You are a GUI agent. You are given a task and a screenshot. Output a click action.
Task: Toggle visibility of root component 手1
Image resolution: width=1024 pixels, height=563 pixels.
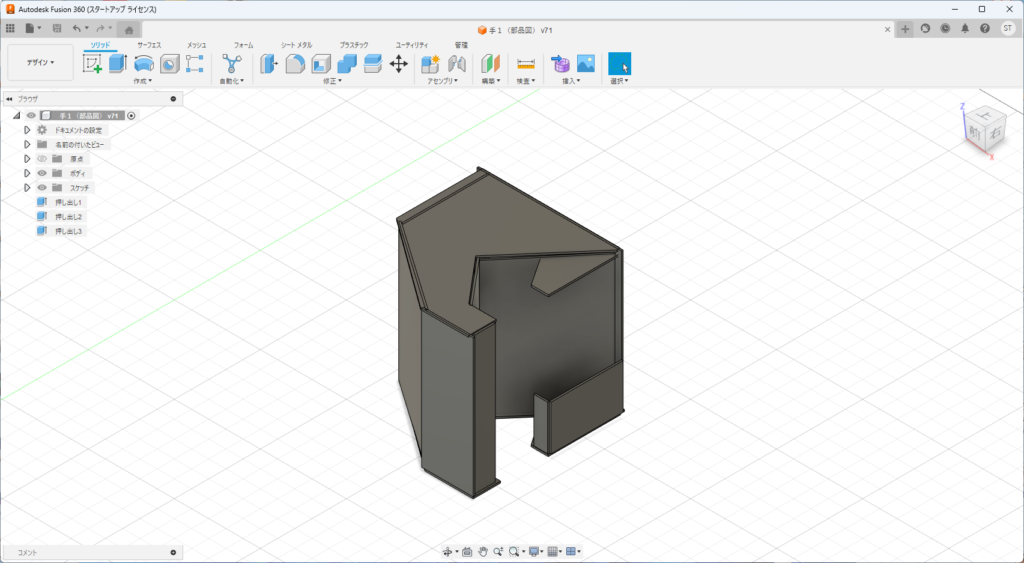coord(31,116)
